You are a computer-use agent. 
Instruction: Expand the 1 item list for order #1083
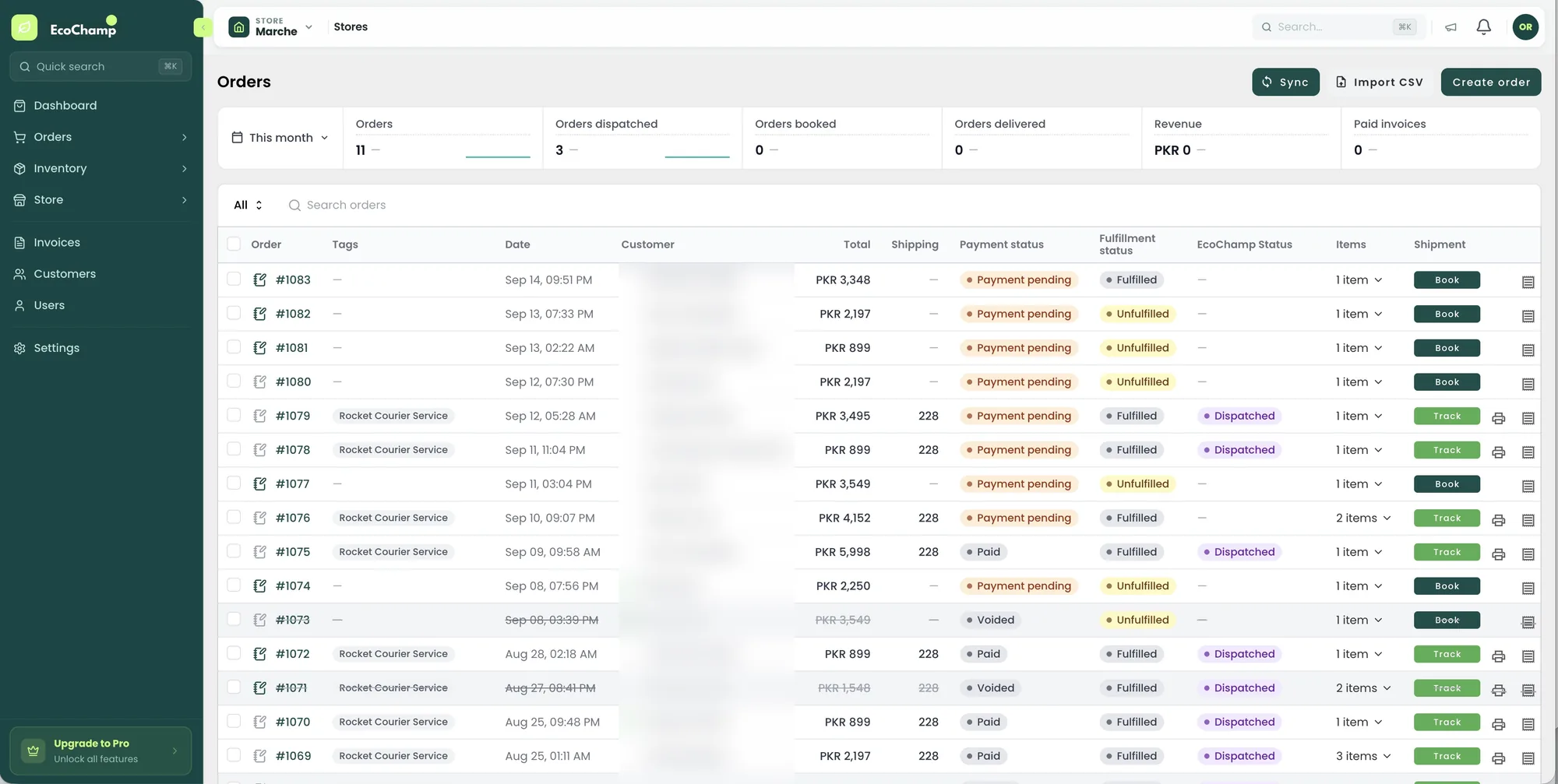point(1359,279)
